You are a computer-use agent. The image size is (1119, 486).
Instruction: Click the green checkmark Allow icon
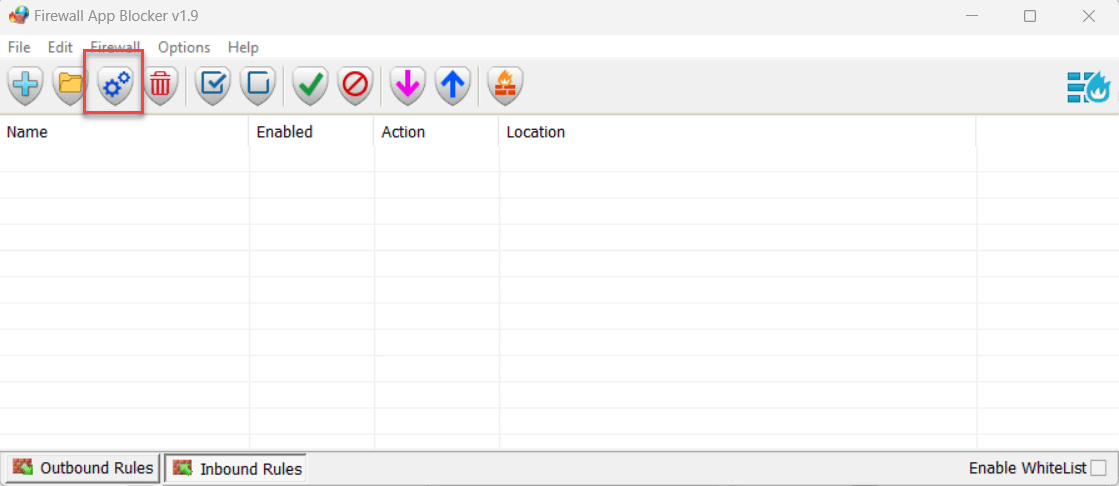pos(310,86)
